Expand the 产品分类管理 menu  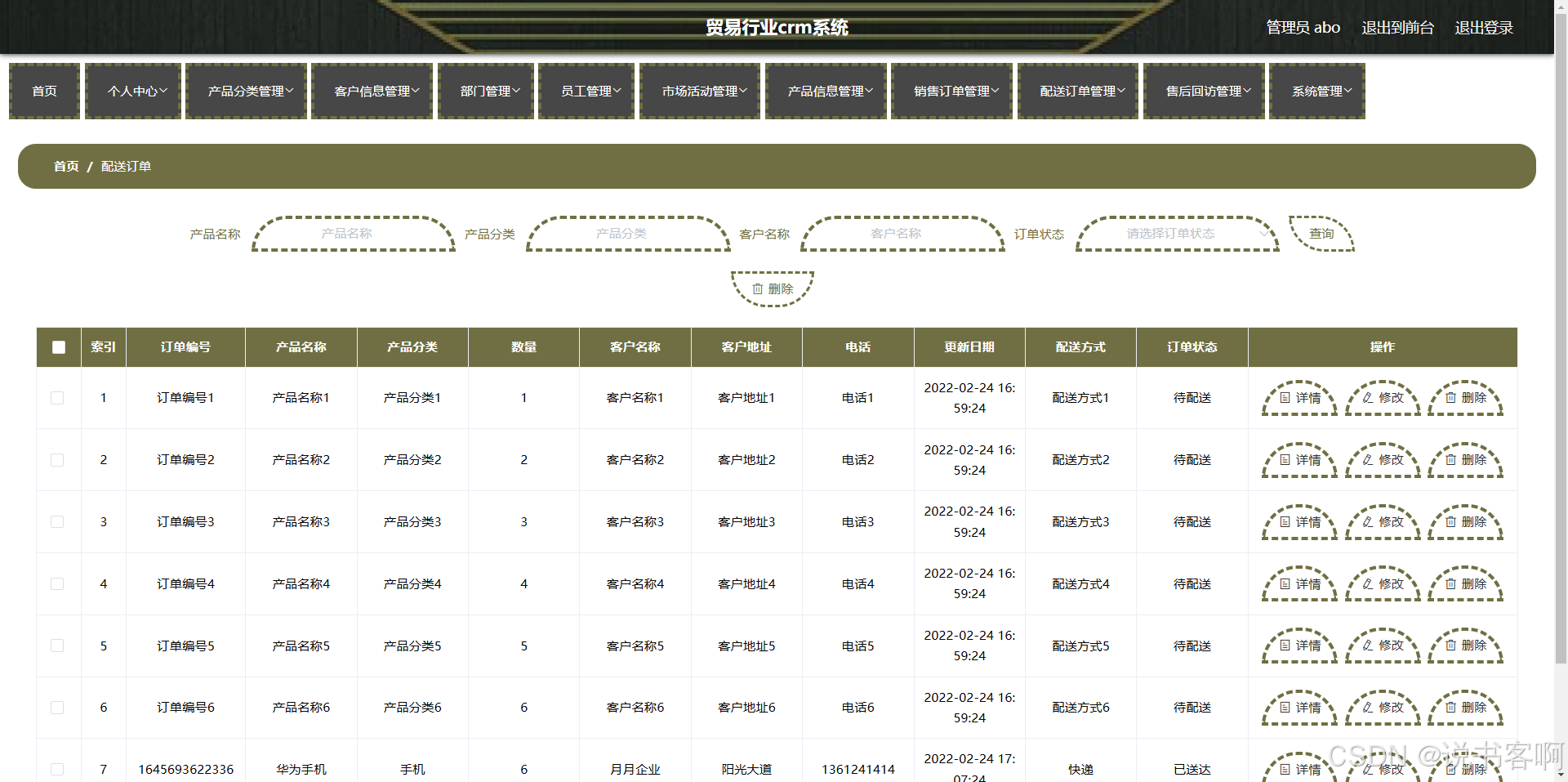click(247, 92)
